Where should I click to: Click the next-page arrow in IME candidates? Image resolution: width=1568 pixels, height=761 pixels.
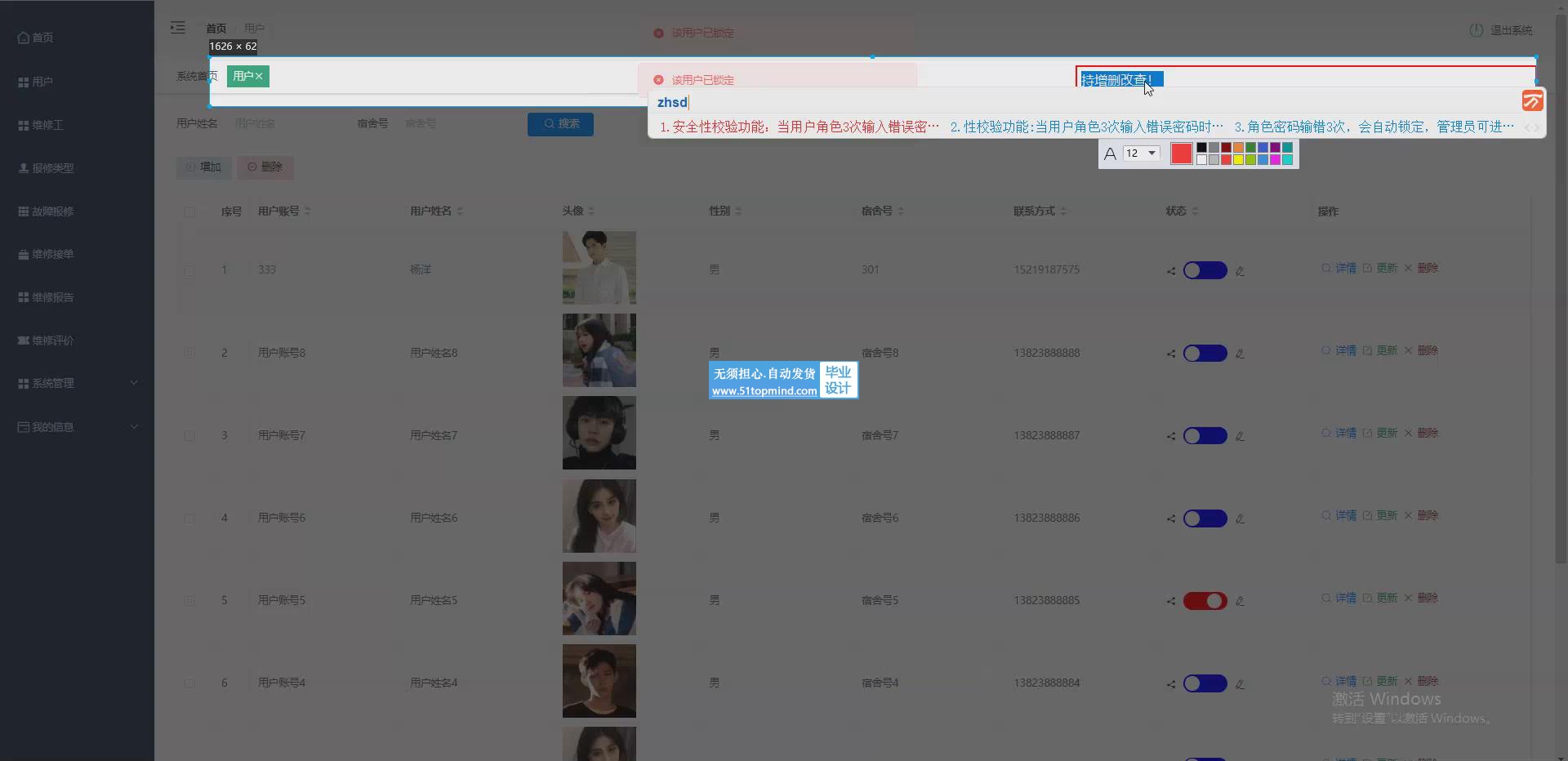tap(1538, 127)
